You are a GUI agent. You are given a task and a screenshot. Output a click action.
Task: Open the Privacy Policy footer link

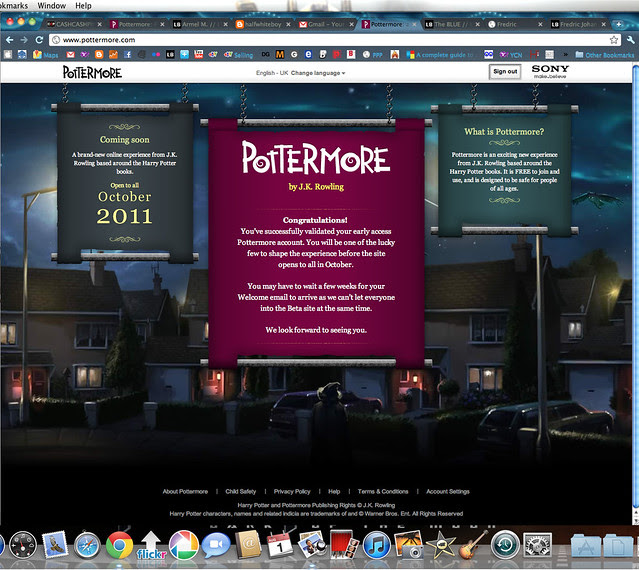(292, 491)
